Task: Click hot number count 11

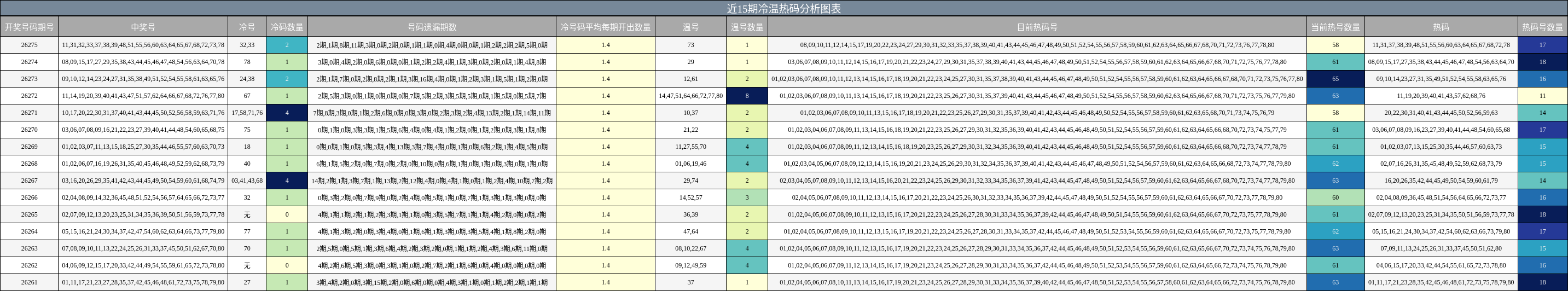Action: [1542, 96]
